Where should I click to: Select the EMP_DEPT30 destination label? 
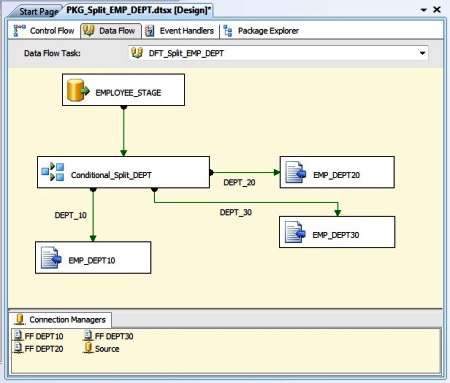click(336, 235)
